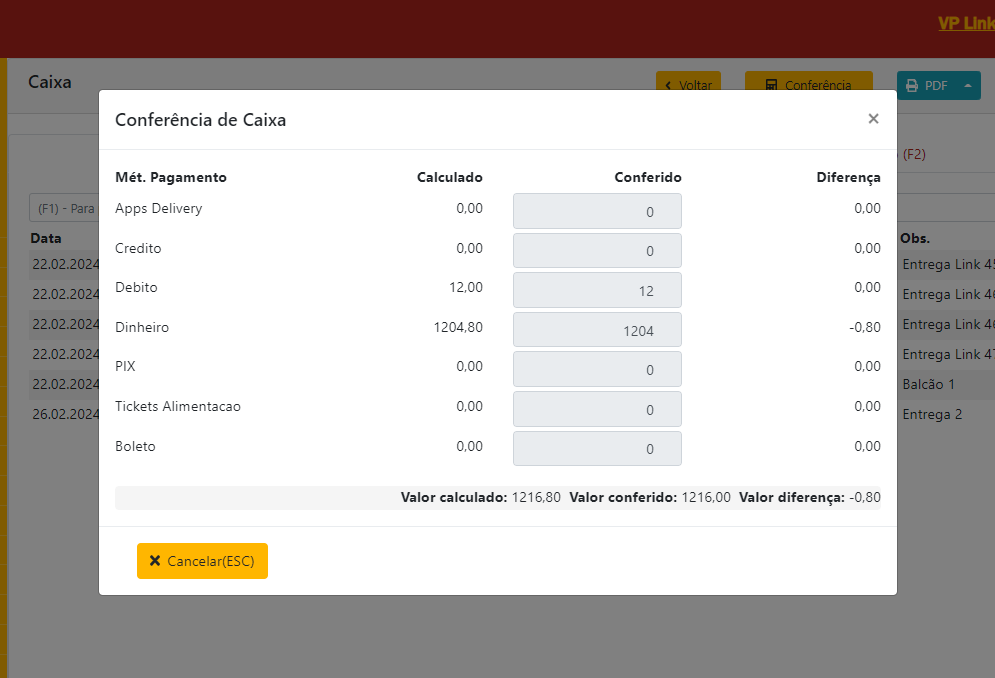Click the calculator icon on Conferência button

point(771,86)
